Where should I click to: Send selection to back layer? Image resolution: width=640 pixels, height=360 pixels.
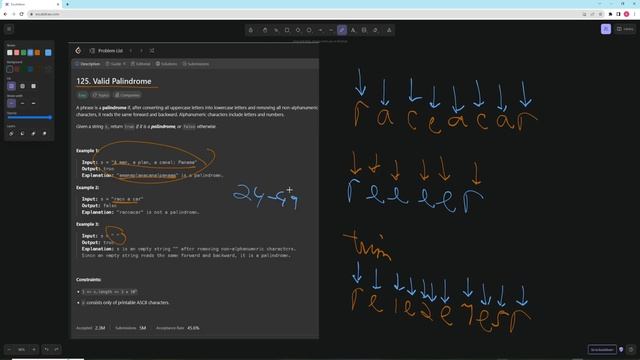pos(11,133)
